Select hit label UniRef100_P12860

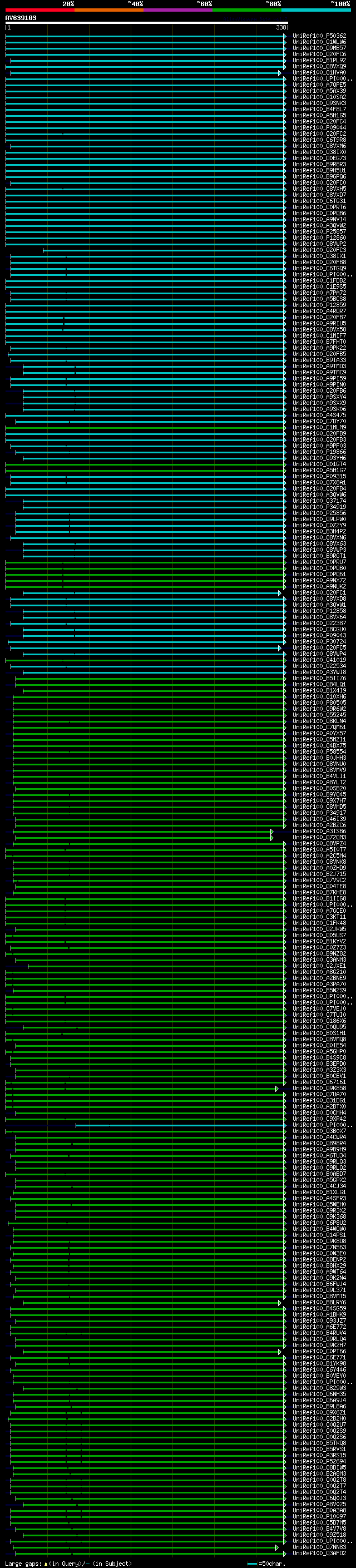point(319,238)
